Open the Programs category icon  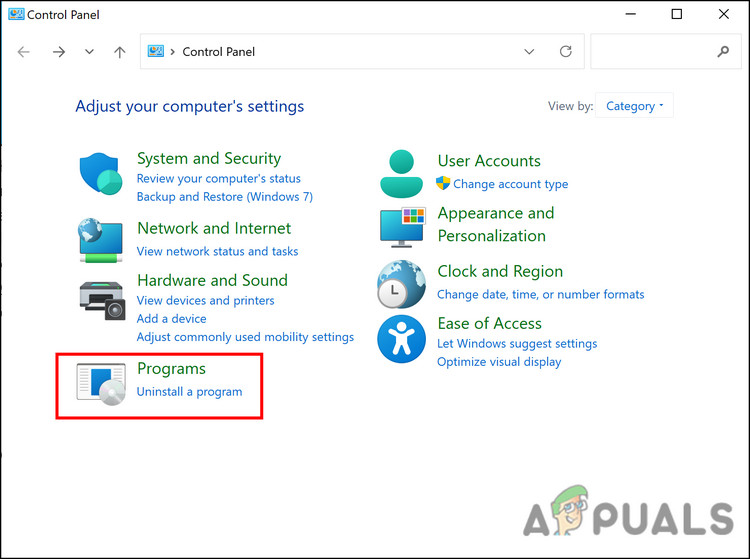click(x=101, y=383)
